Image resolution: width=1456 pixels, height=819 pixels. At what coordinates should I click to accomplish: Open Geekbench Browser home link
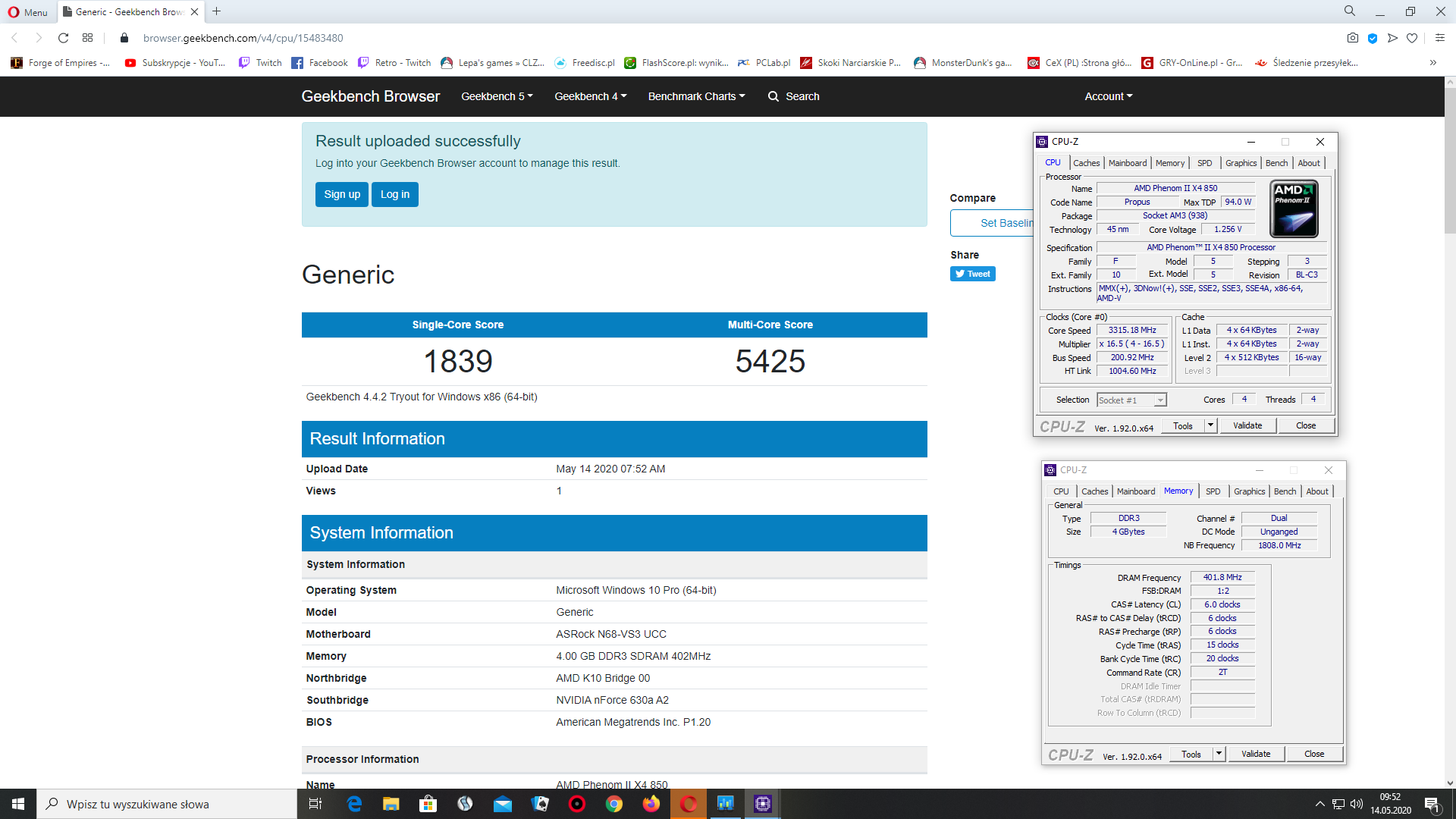pyautogui.click(x=370, y=96)
